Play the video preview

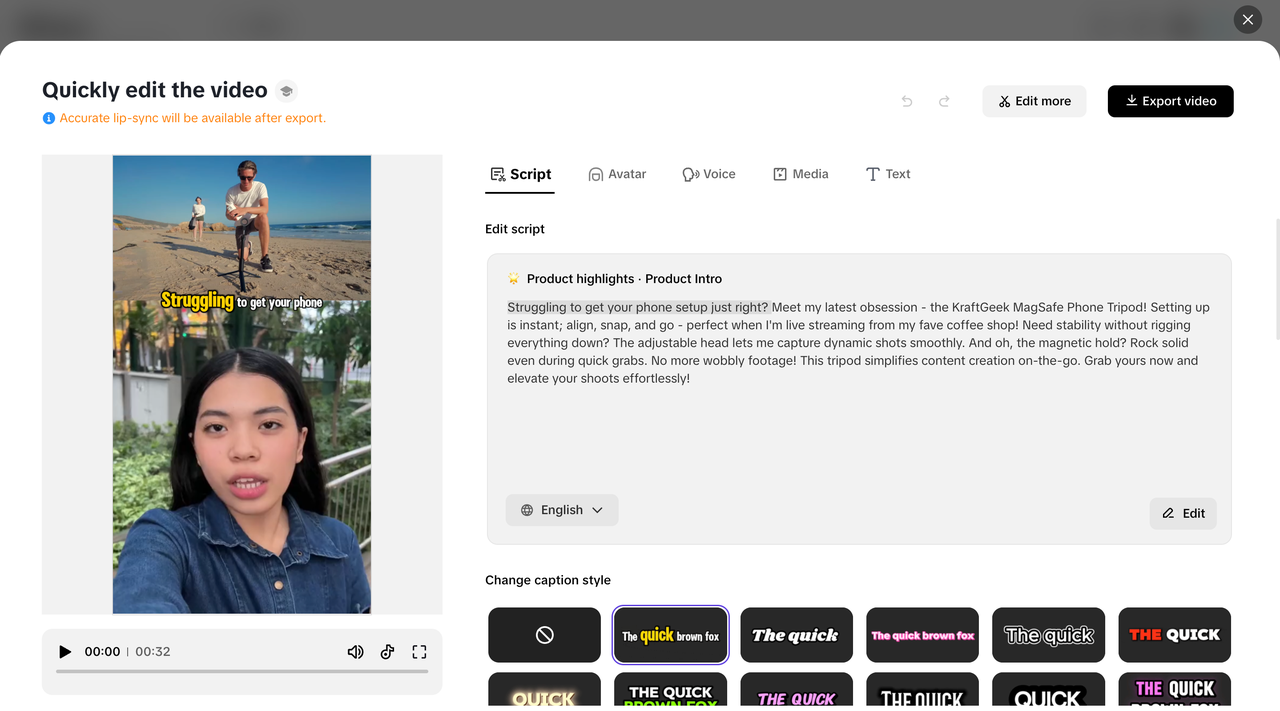[65, 651]
